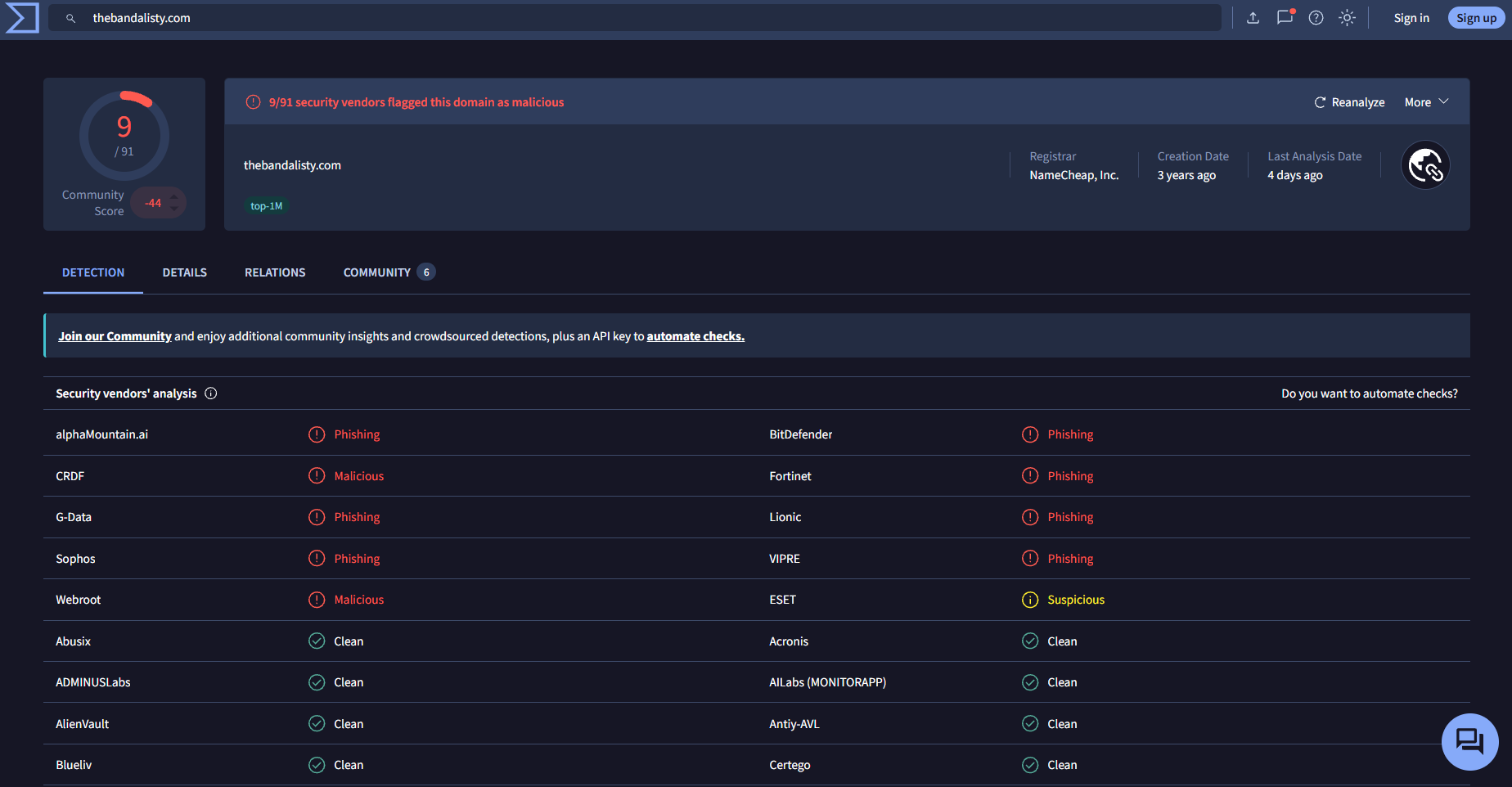Click the Sign up button
Screen dimensions: 1512x787
1476,18
